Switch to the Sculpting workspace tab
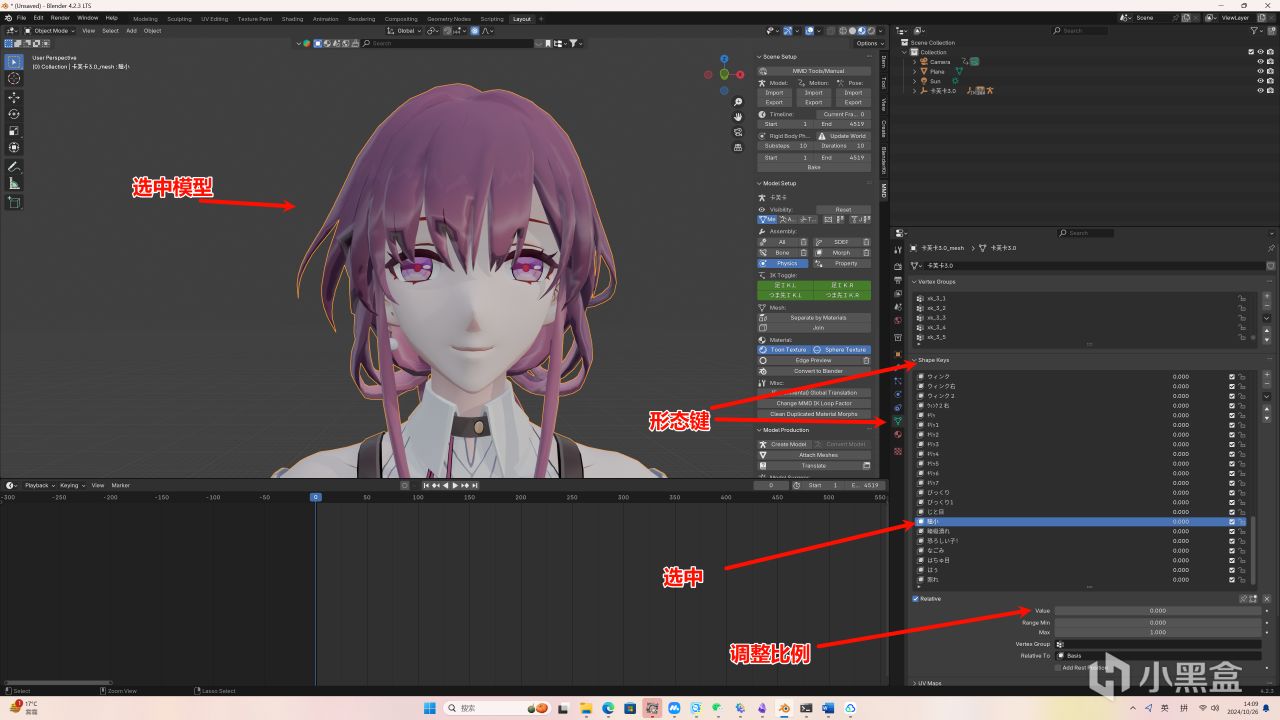Image resolution: width=1280 pixels, height=720 pixels. pyautogui.click(x=179, y=19)
